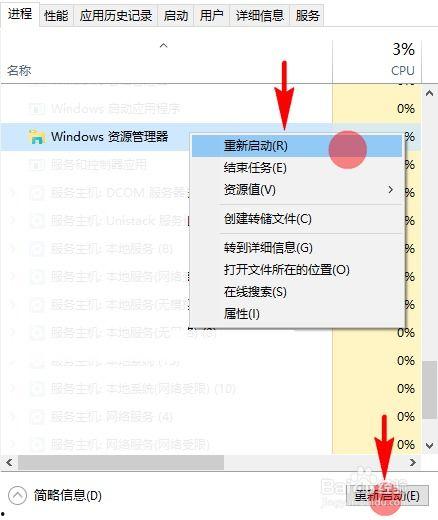Click the scroll down arrow of the vertical scrollbar

coord(429,445)
